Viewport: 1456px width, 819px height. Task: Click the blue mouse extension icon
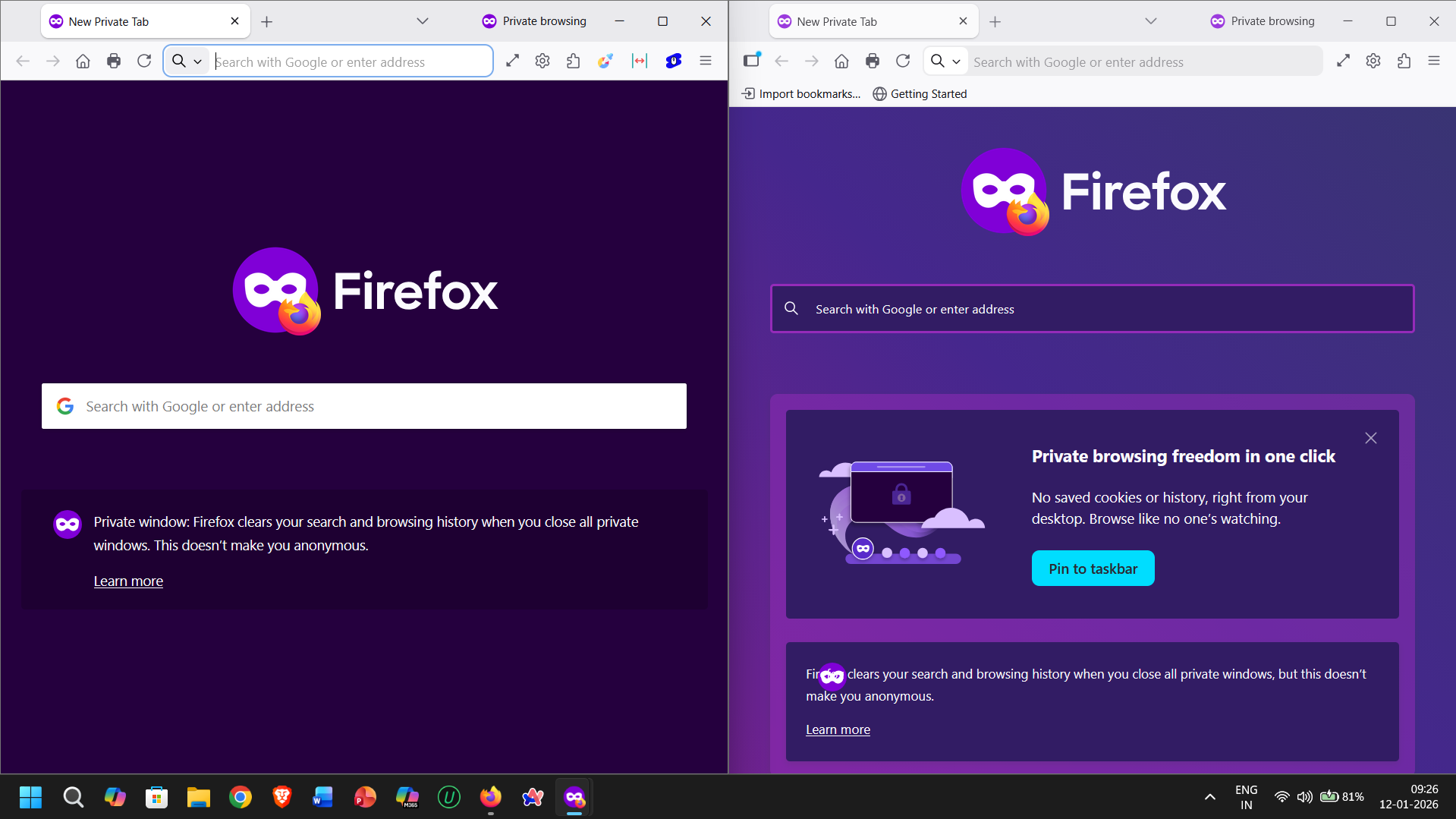674,61
